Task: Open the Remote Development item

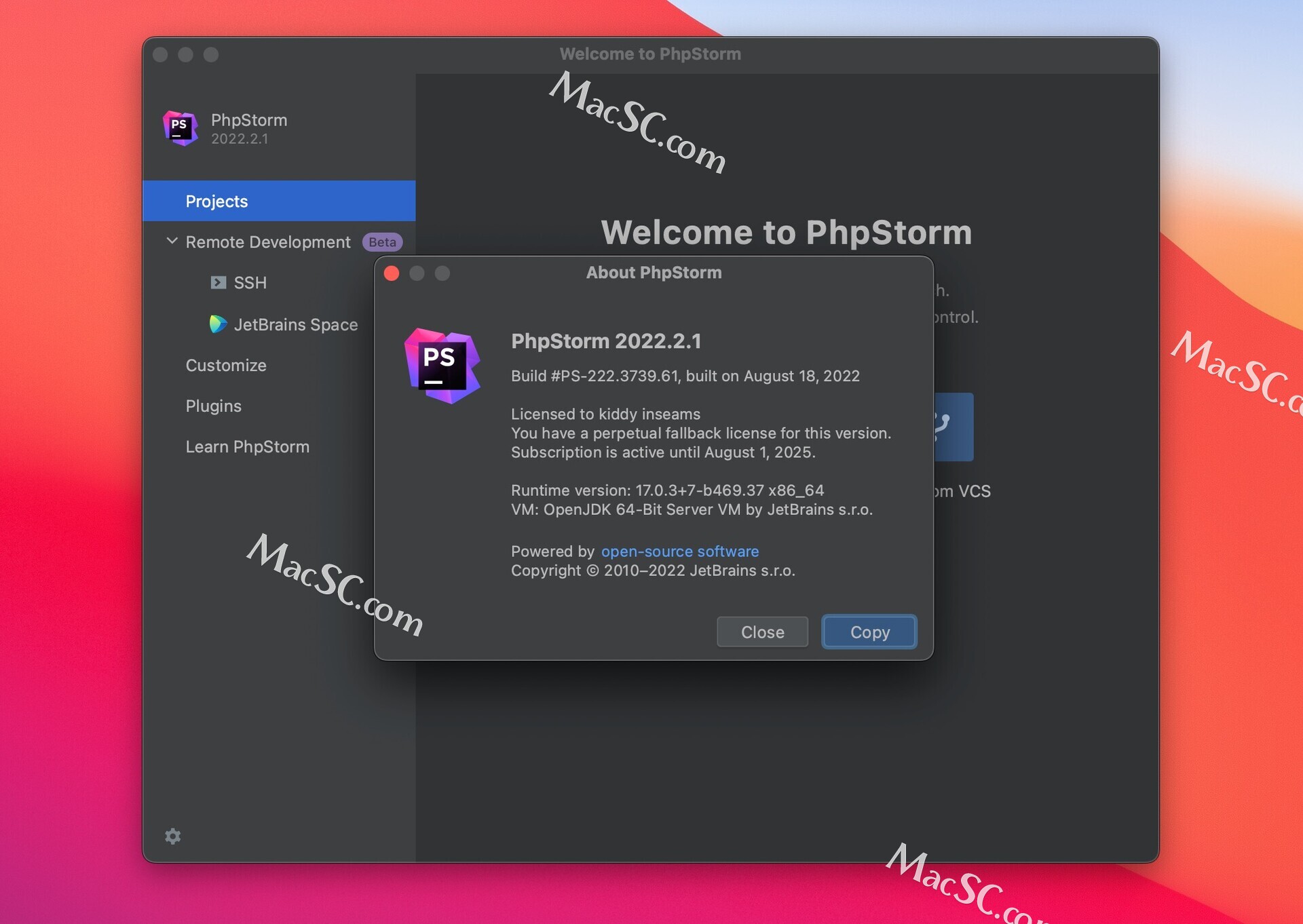Action: pos(268,242)
